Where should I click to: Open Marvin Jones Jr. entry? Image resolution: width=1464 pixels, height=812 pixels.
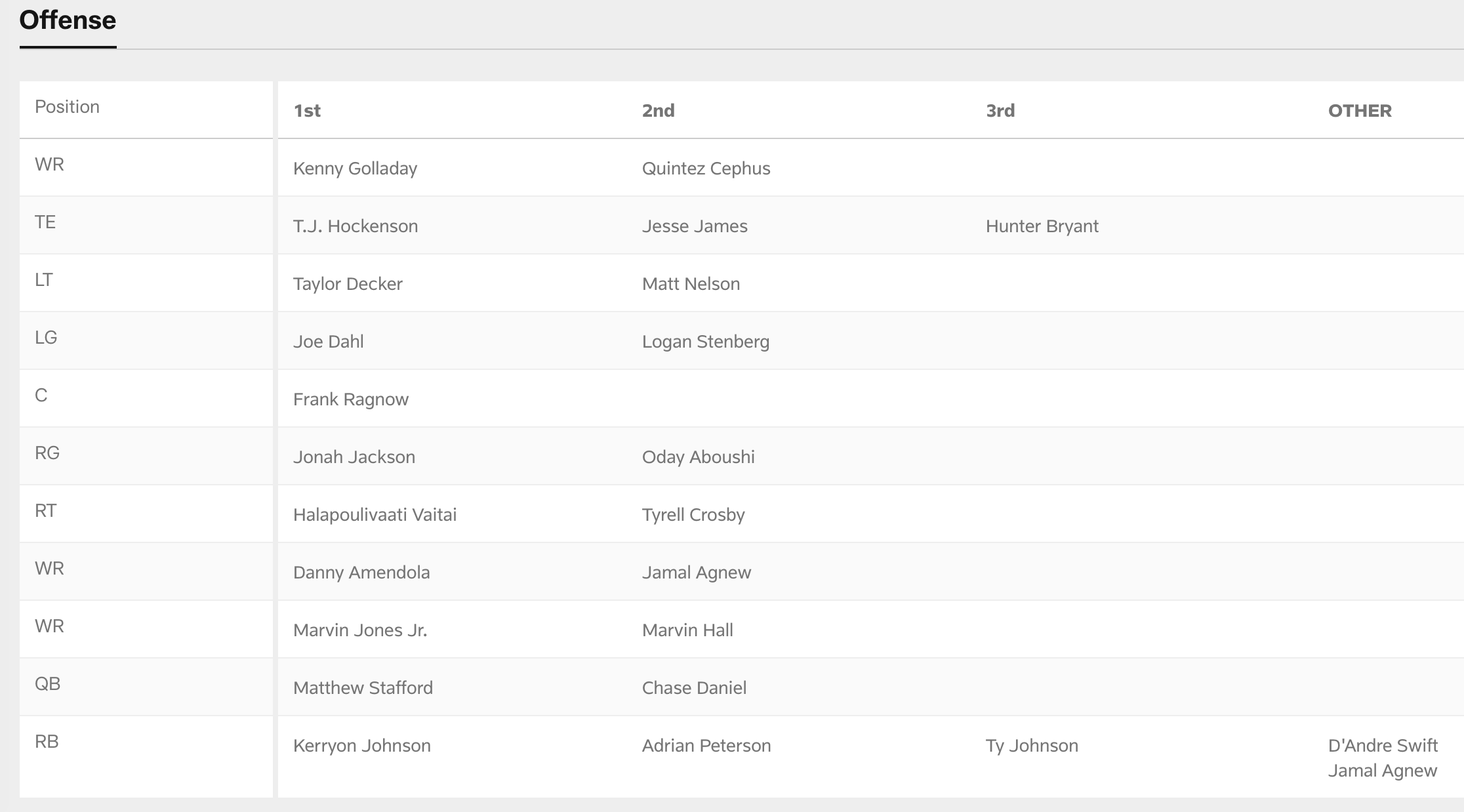point(360,630)
